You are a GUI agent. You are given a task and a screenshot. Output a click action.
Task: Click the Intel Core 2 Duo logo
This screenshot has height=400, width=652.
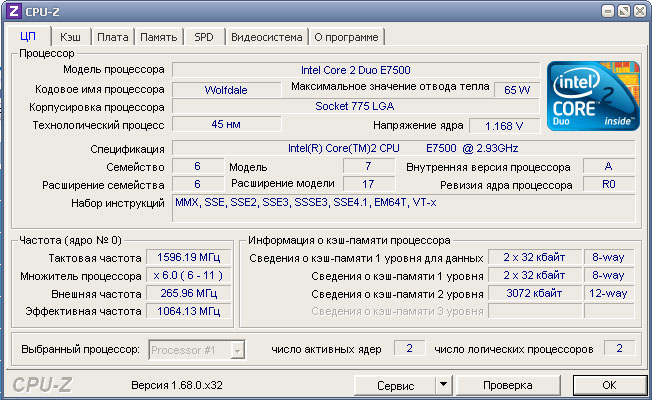point(593,96)
